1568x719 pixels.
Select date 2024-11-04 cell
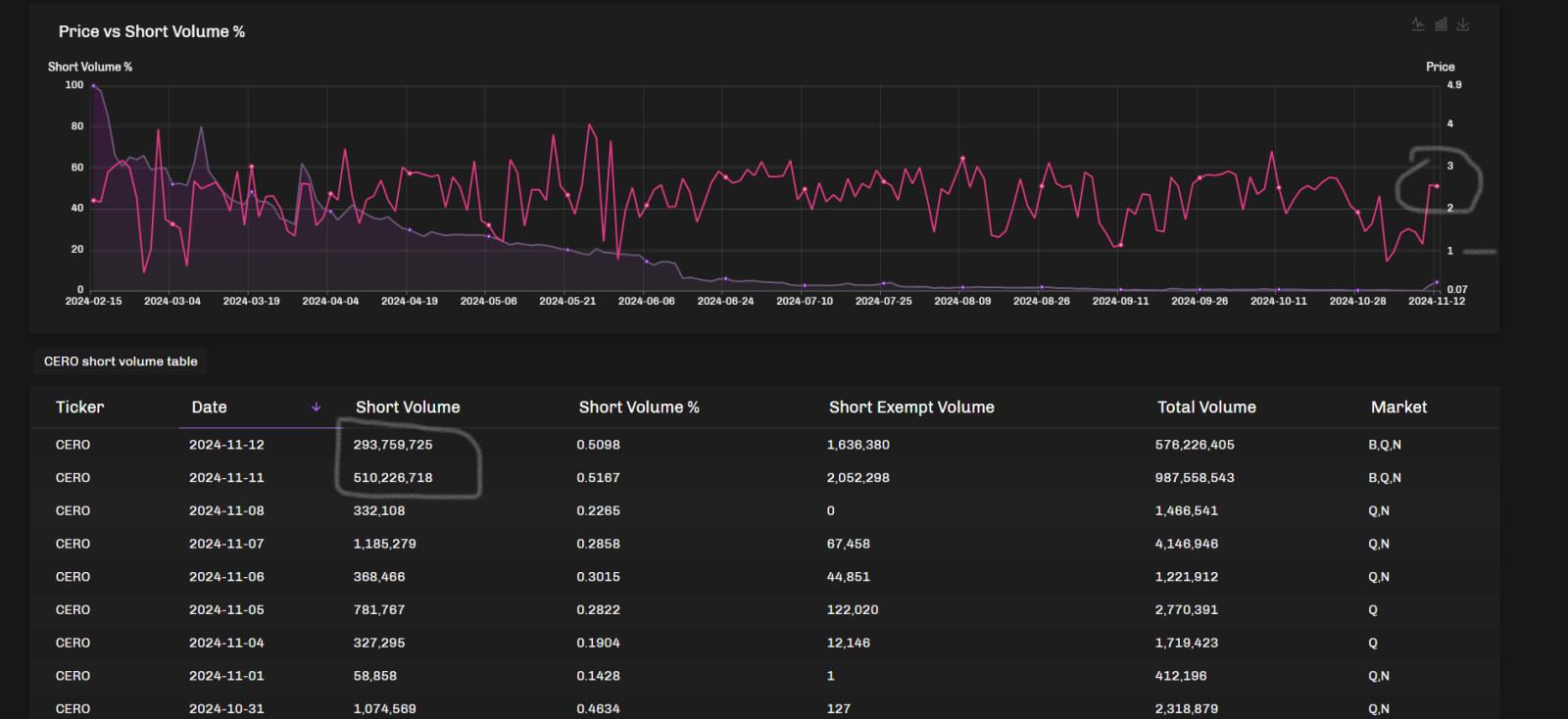coord(226,644)
